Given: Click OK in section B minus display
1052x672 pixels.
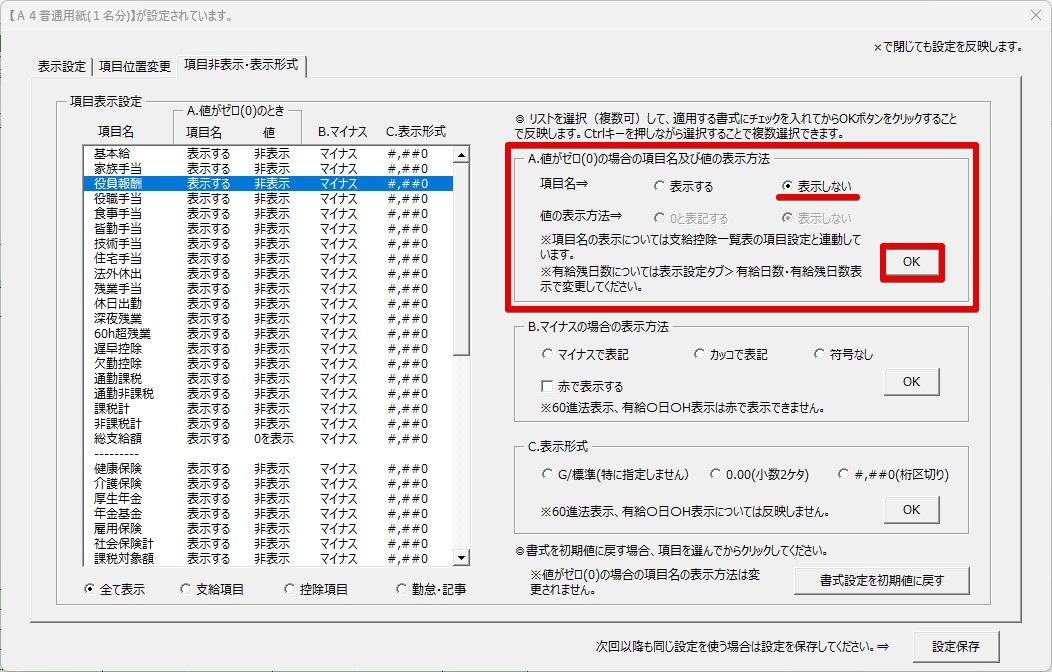Looking at the screenshot, I should (911, 382).
